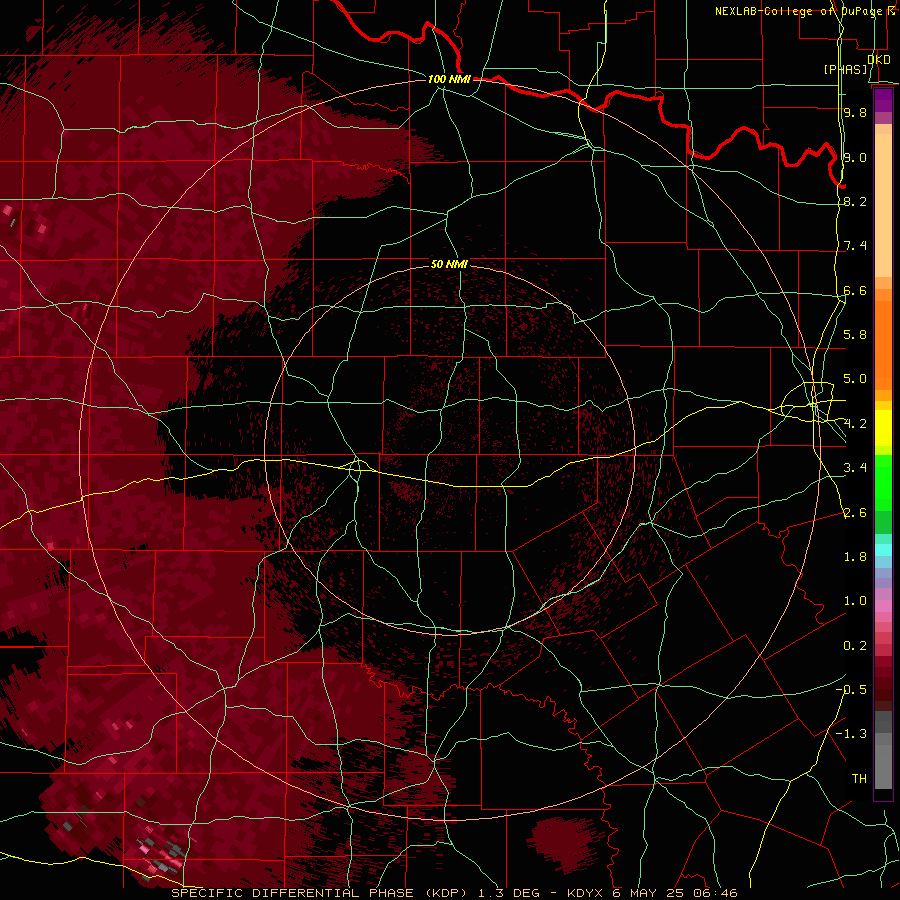The height and width of the screenshot is (900, 900).
Task: Click the 7.4 legend value
Action: click(x=855, y=246)
